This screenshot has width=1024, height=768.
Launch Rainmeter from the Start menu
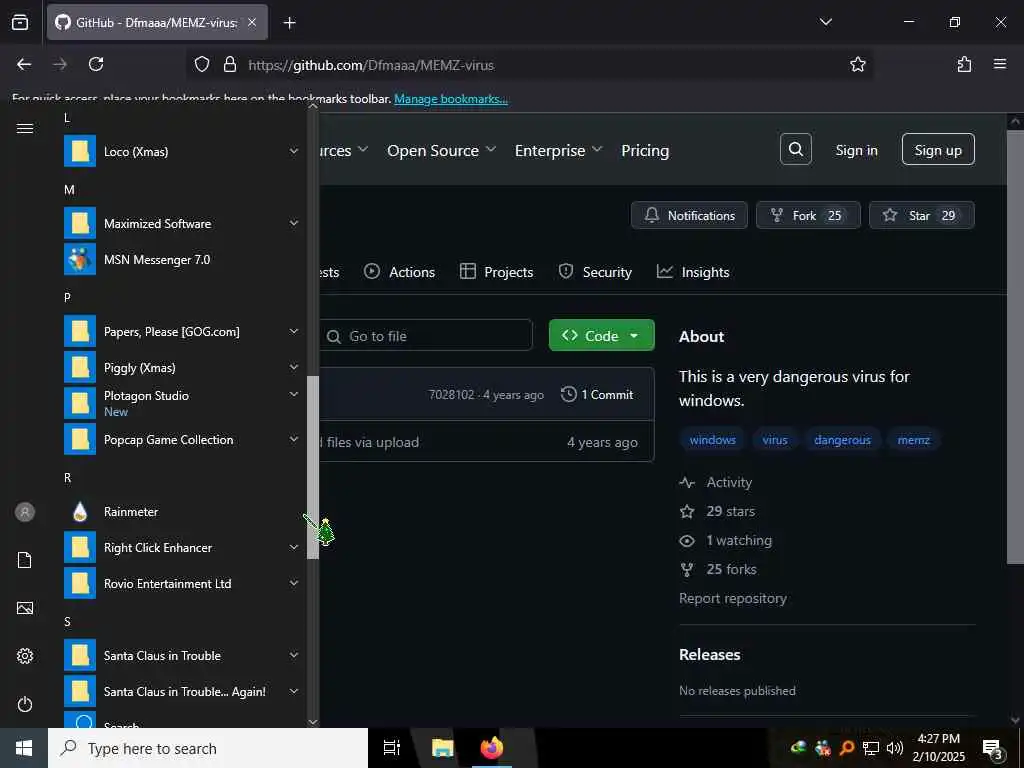131,512
